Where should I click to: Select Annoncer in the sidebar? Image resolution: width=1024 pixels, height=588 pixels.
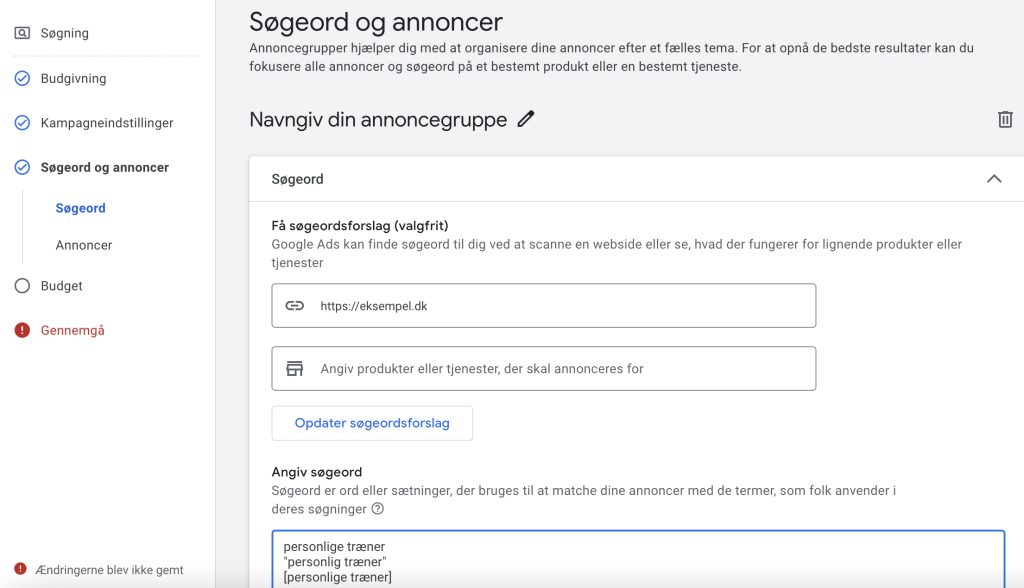(x=83, y=245)
